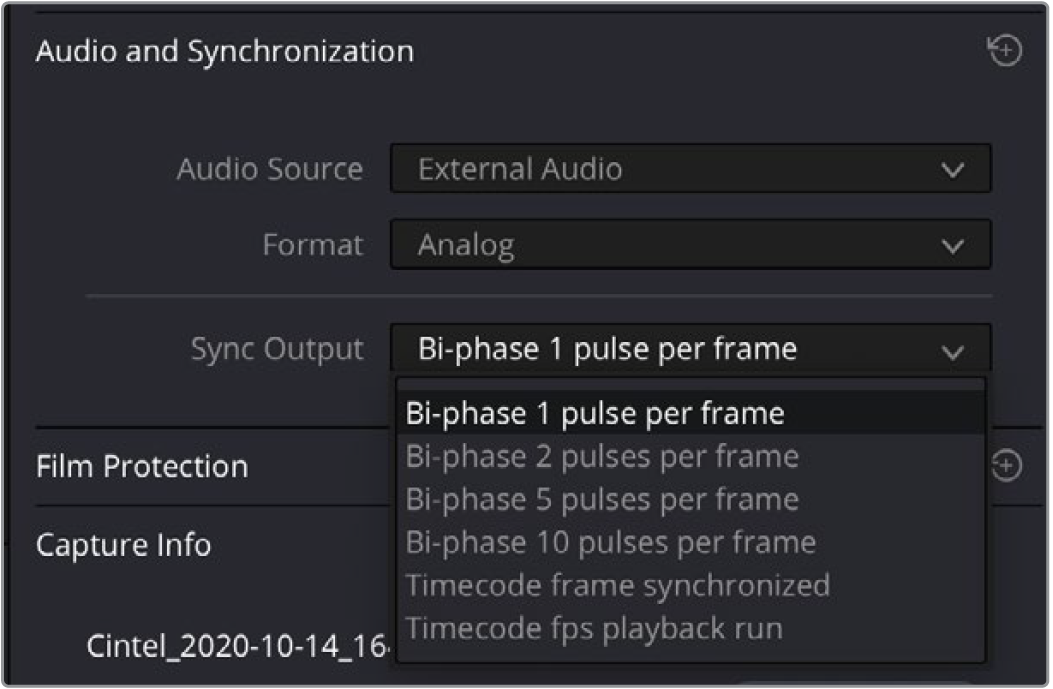Click the Format chevron arrow
This screenshot has height=689, width=1053.
[x=953, y=246]
